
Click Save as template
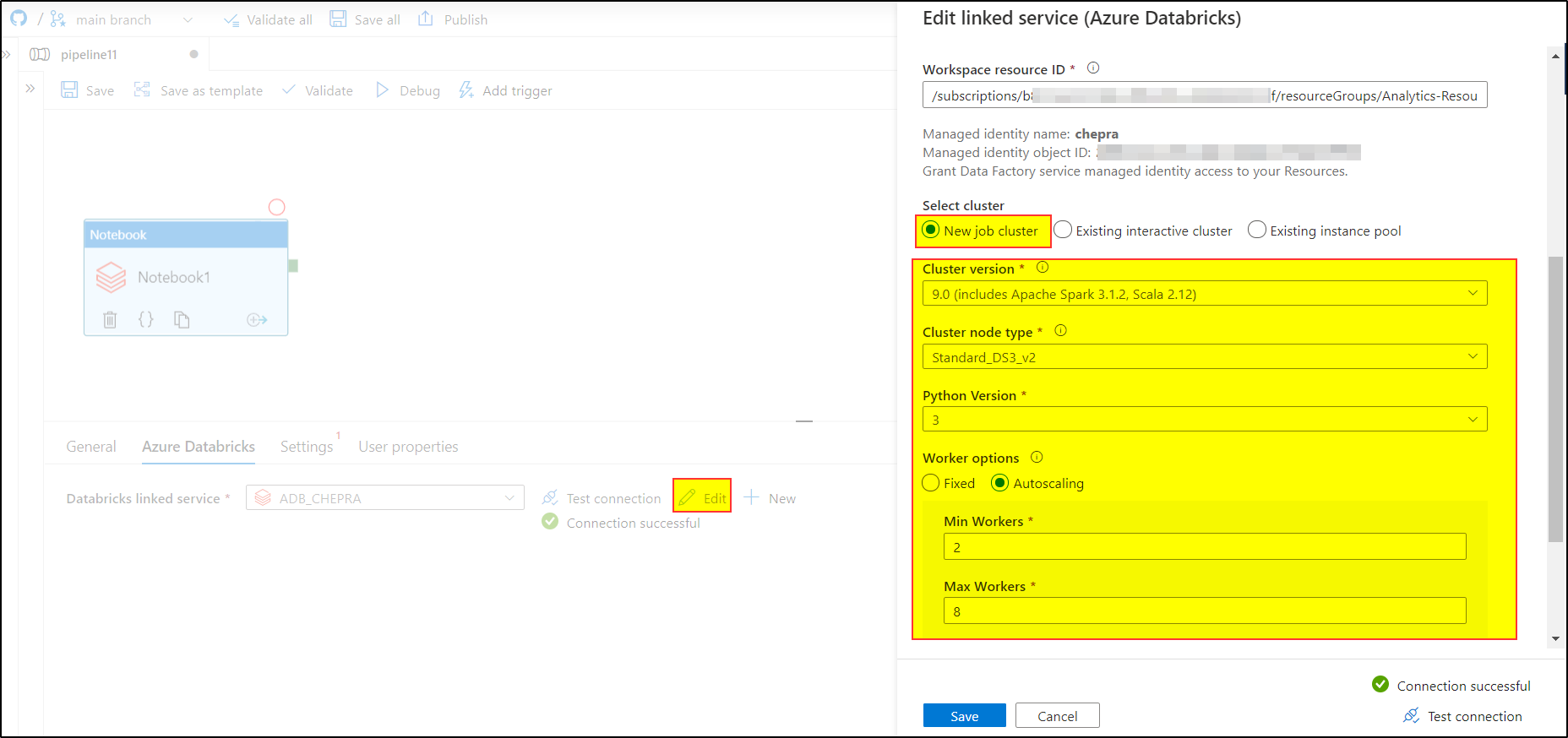click(199, 90)
